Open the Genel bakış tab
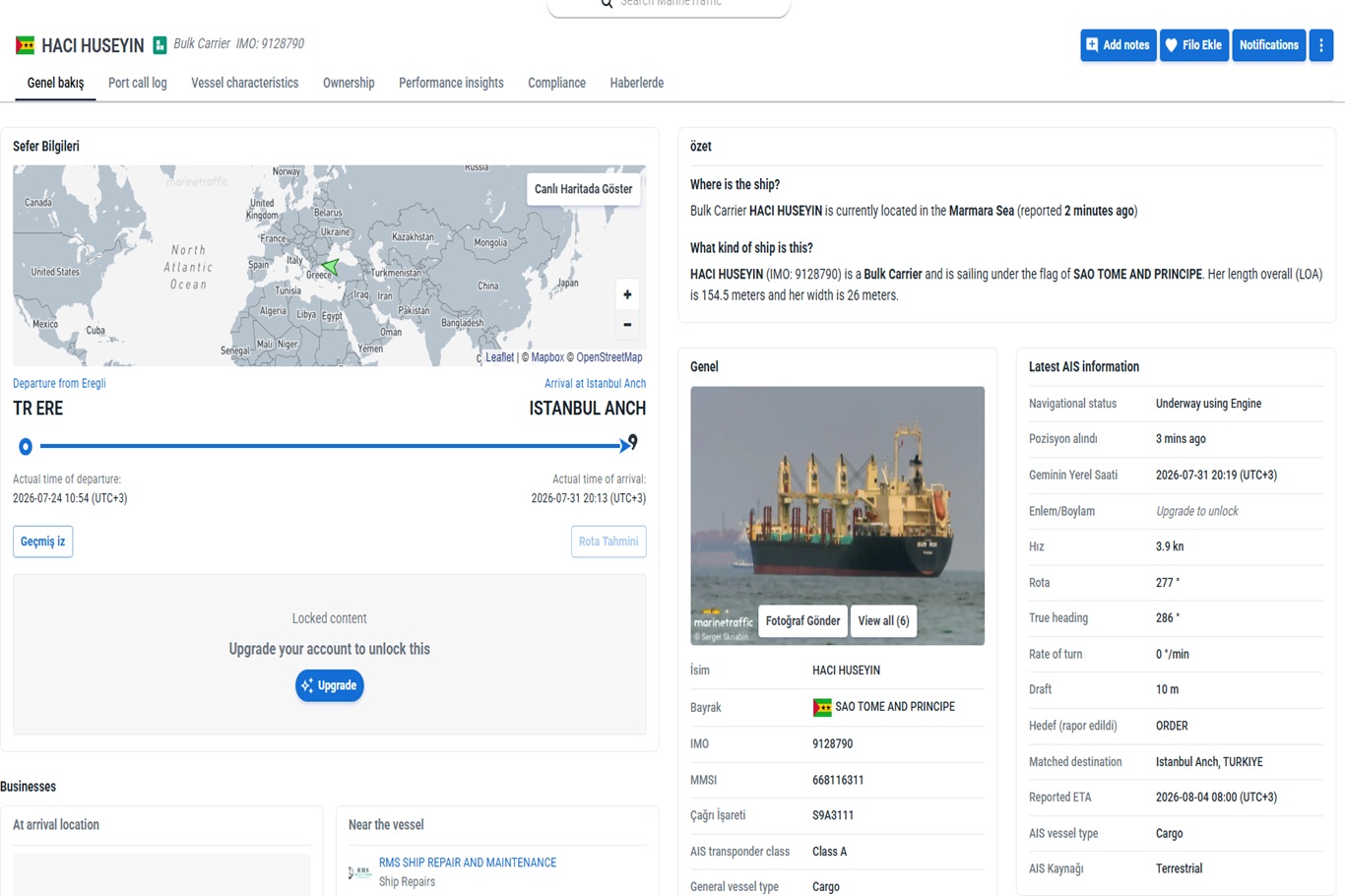Screen dimensions: 1345x896 [56, 83]
